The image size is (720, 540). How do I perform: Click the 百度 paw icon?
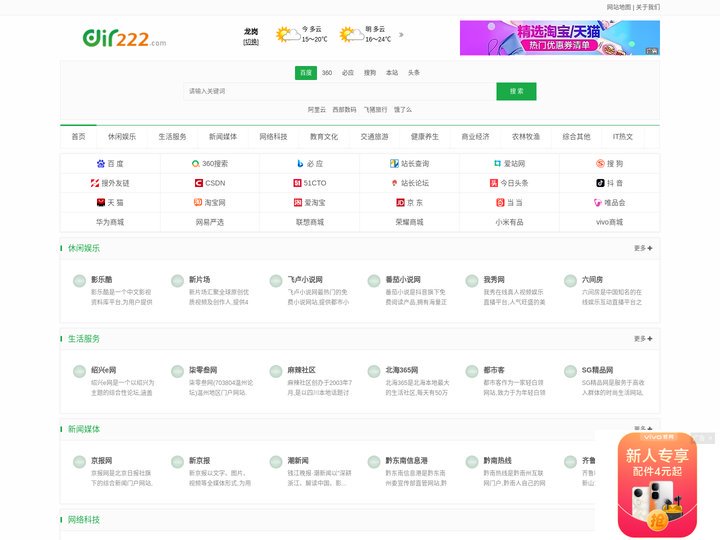pyautogui.click(x=101, y=163)
